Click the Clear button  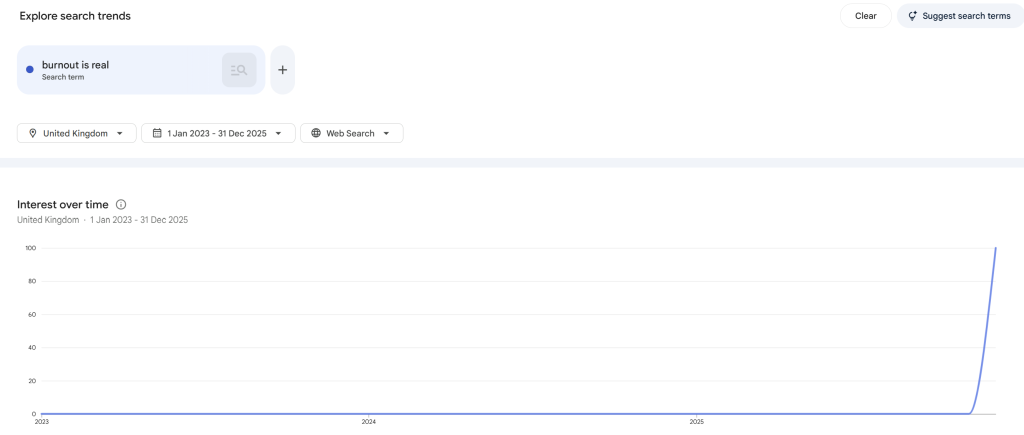point(865,16)
